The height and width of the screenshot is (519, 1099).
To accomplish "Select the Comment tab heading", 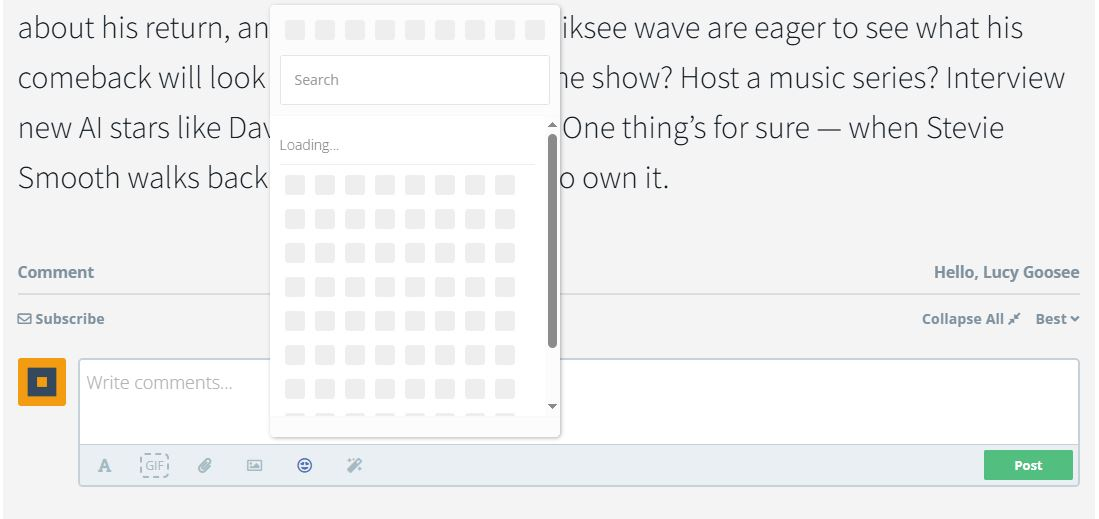I will tap(56, 272).
